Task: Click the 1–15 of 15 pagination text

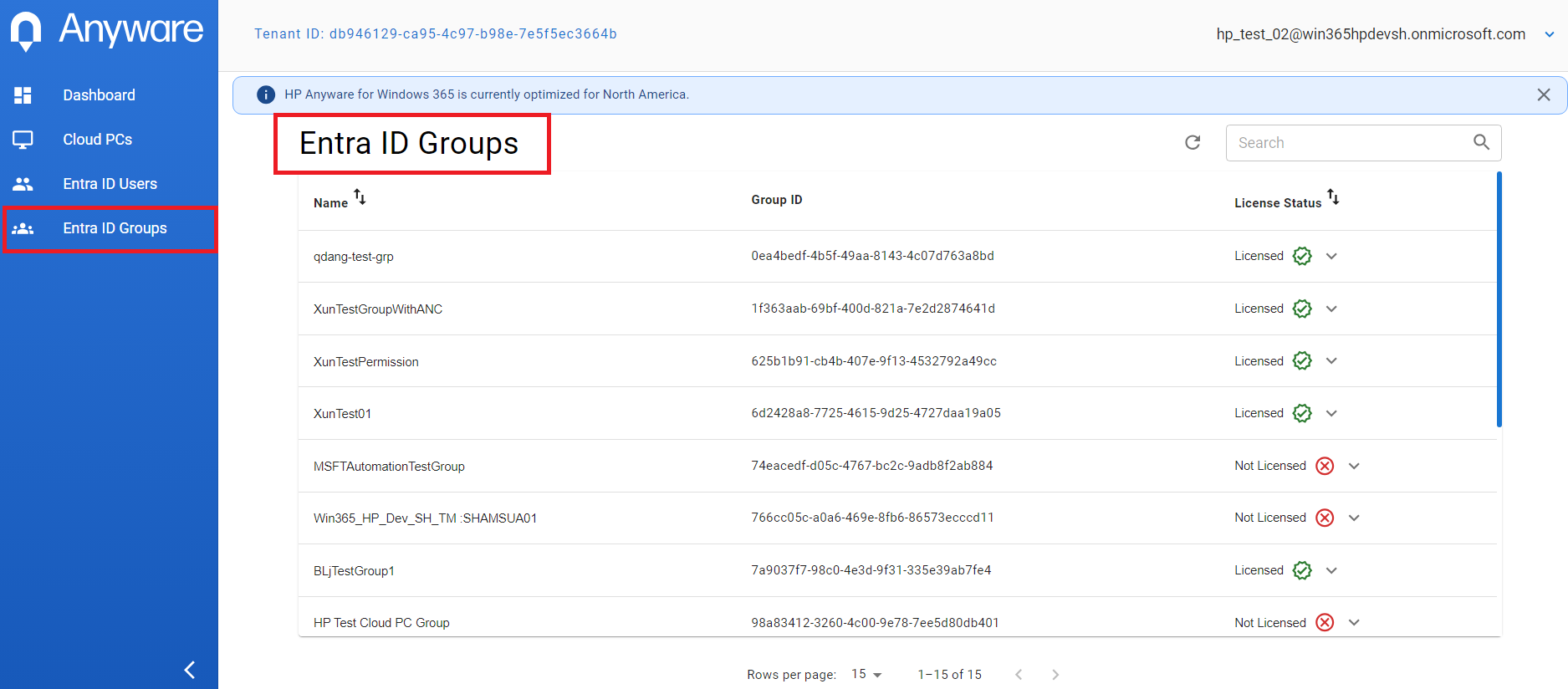Action: point(950,675)
